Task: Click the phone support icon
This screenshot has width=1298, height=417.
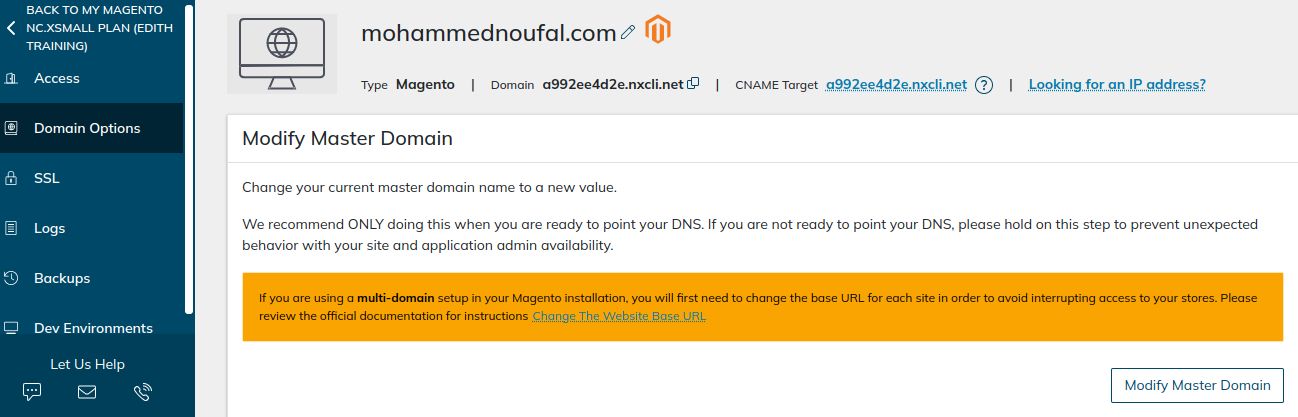Action: 142,392
